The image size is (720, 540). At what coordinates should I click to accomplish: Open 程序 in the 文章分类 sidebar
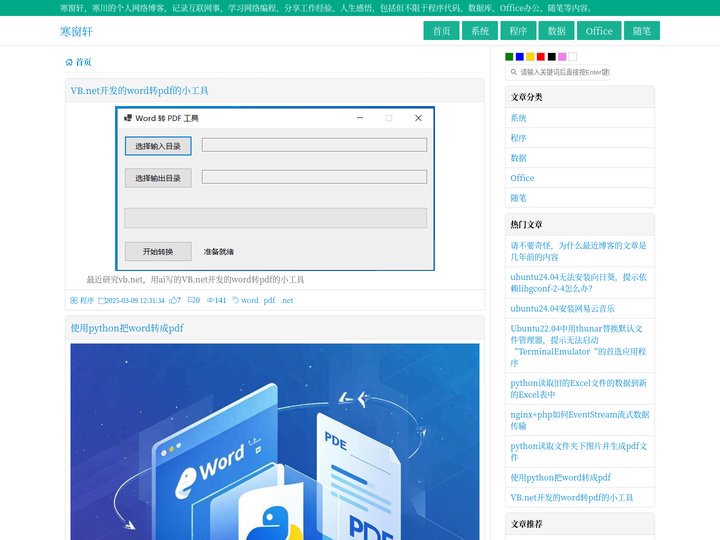tap(518, 138)
